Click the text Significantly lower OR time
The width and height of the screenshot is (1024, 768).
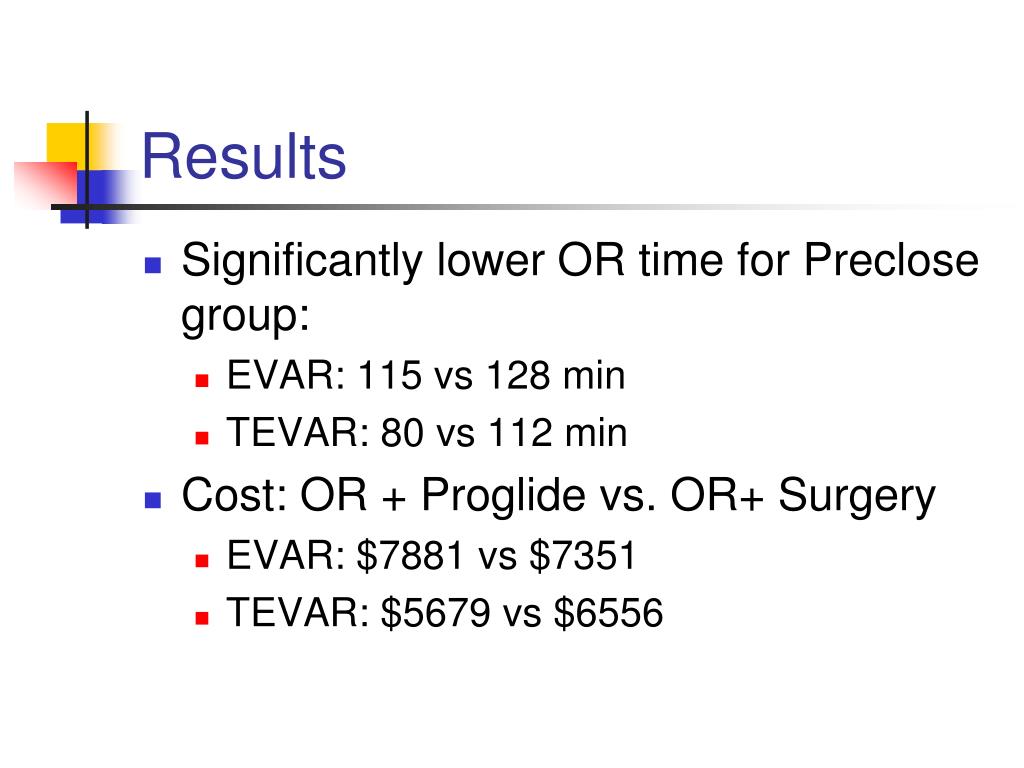point(451,261)
